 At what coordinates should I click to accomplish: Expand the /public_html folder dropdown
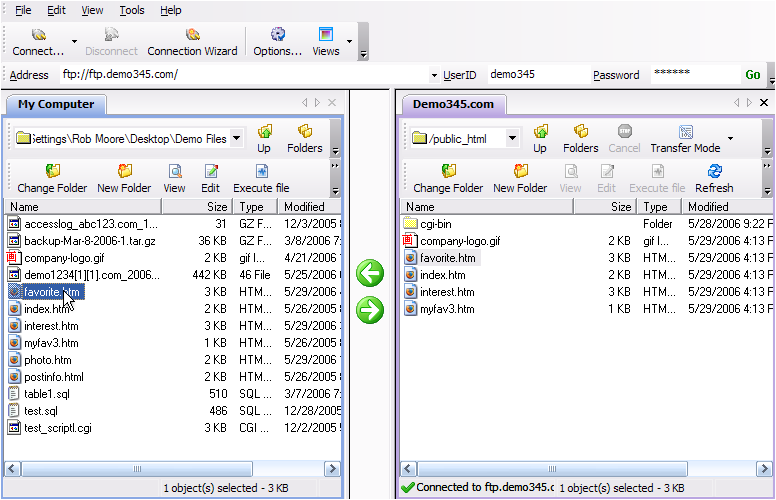pos(512,139)
